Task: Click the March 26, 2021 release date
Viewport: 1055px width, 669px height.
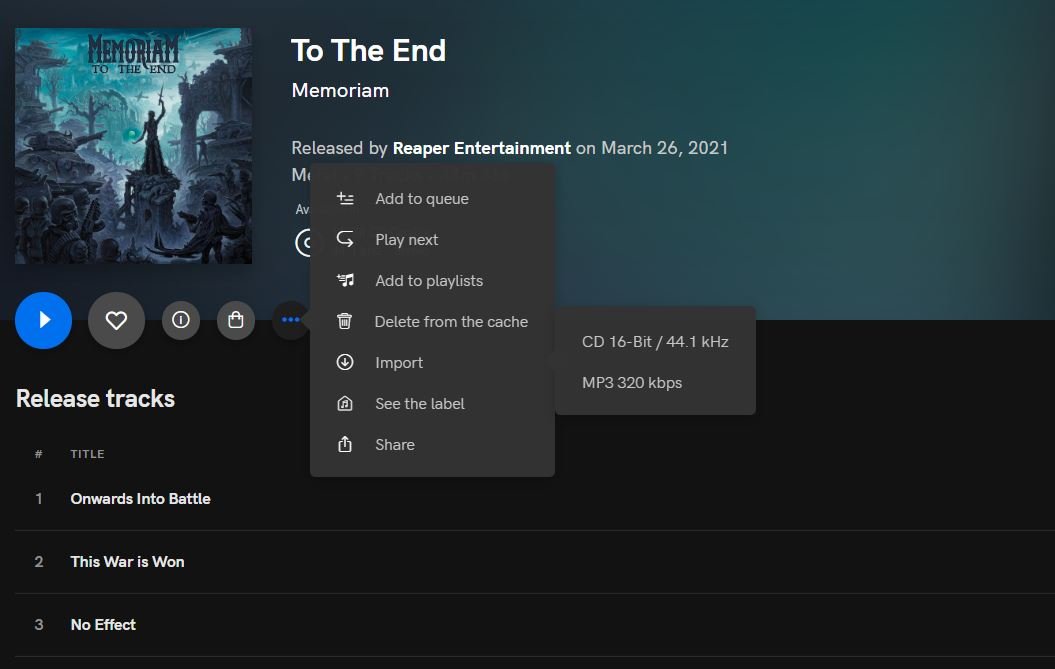Action: pos(665,148)
